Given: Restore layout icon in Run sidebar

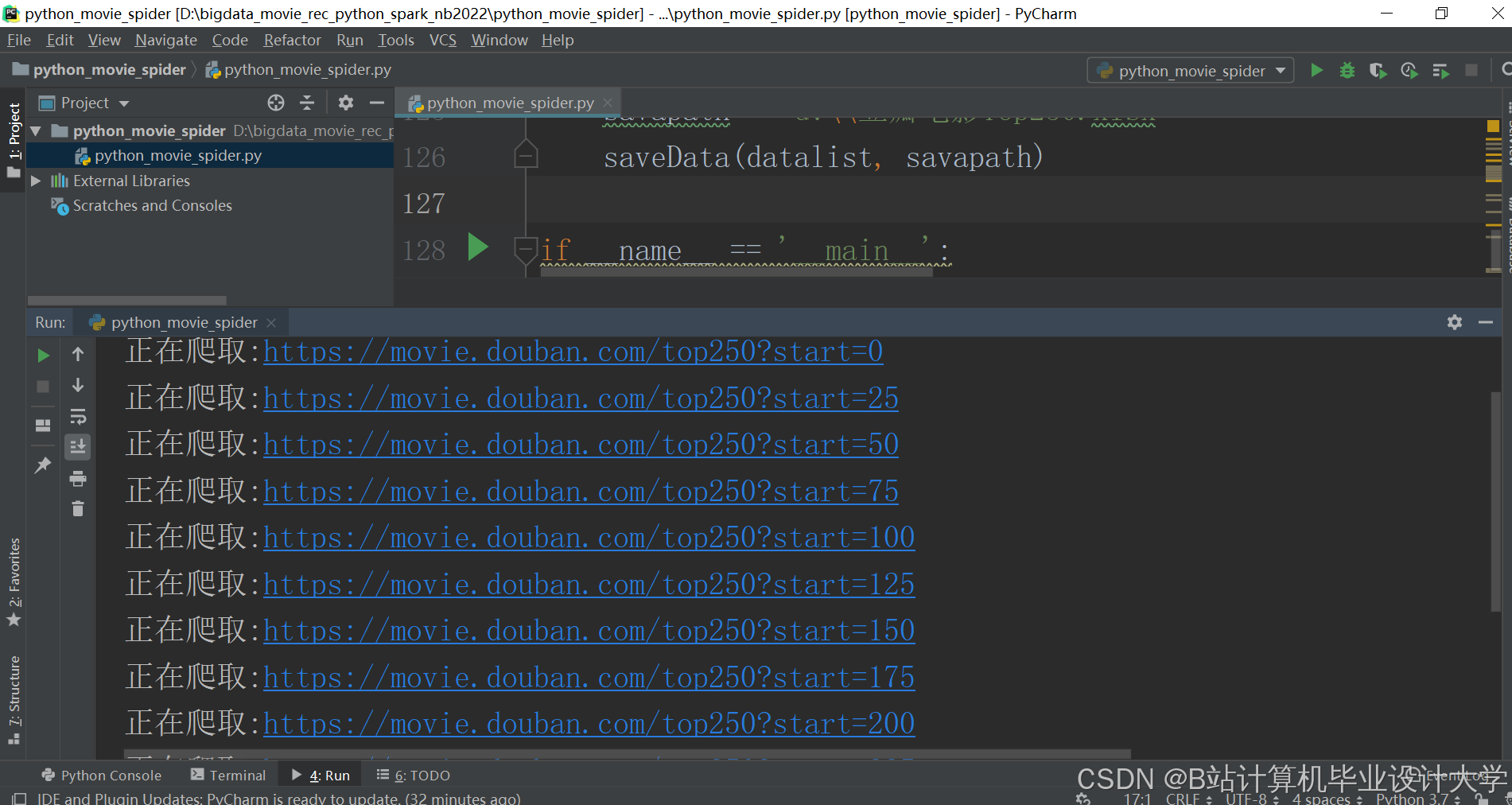Looking at the screenshot, I should coord(43,426).
